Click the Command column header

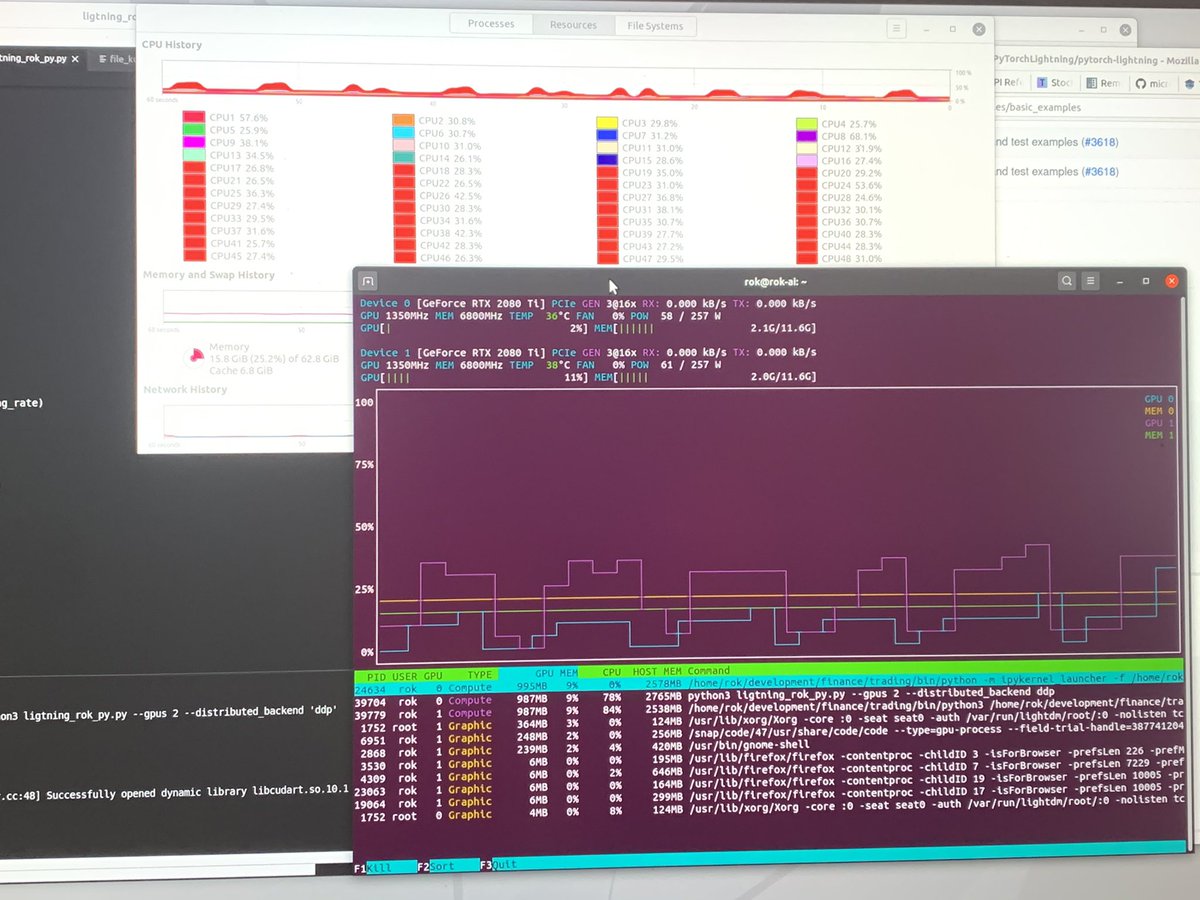tap(708, 671)
